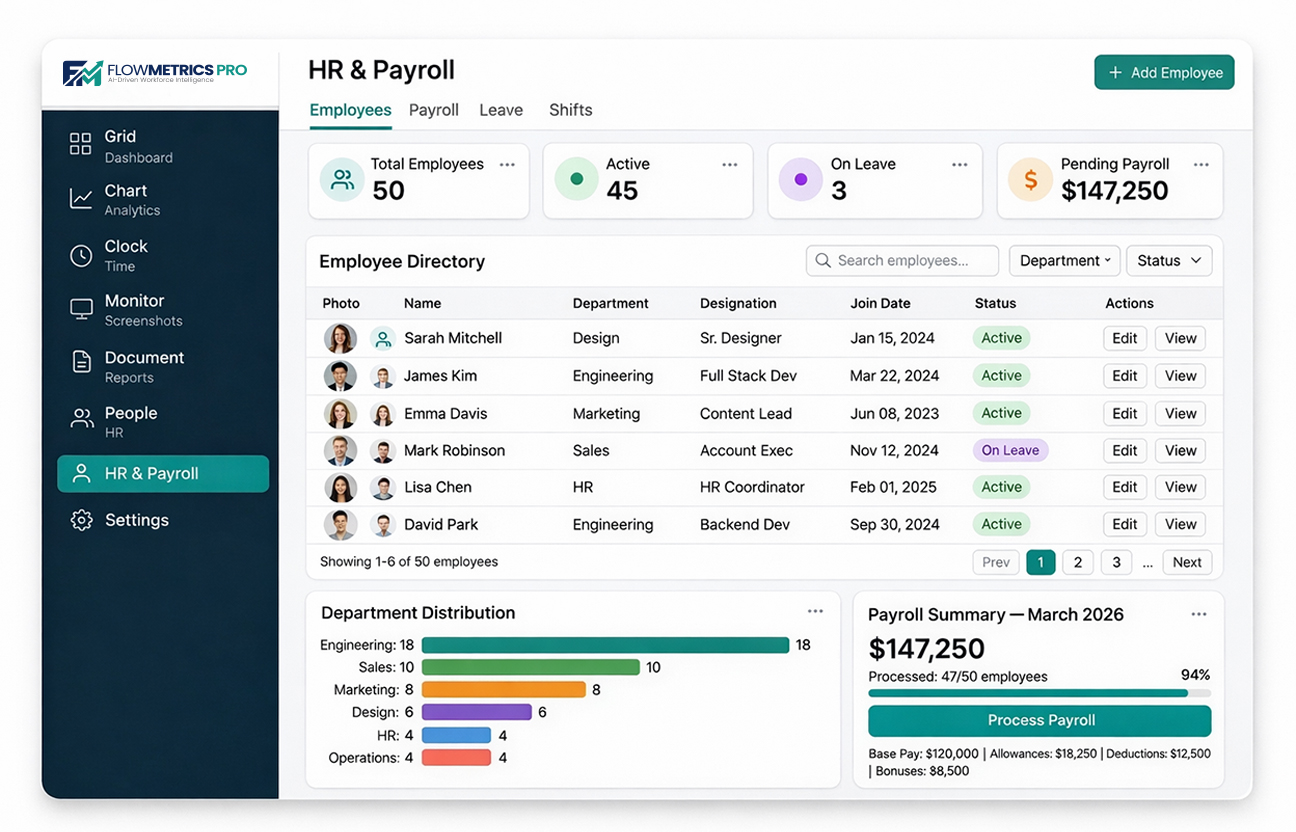The image size is (1296, 832).
Task: Click the Monitor Screenshots sidebar icon
Action: [x=80, y=310]
